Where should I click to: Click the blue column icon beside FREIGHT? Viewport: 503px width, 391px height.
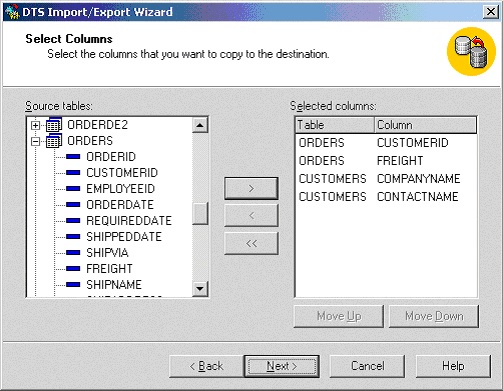point(73,268)
